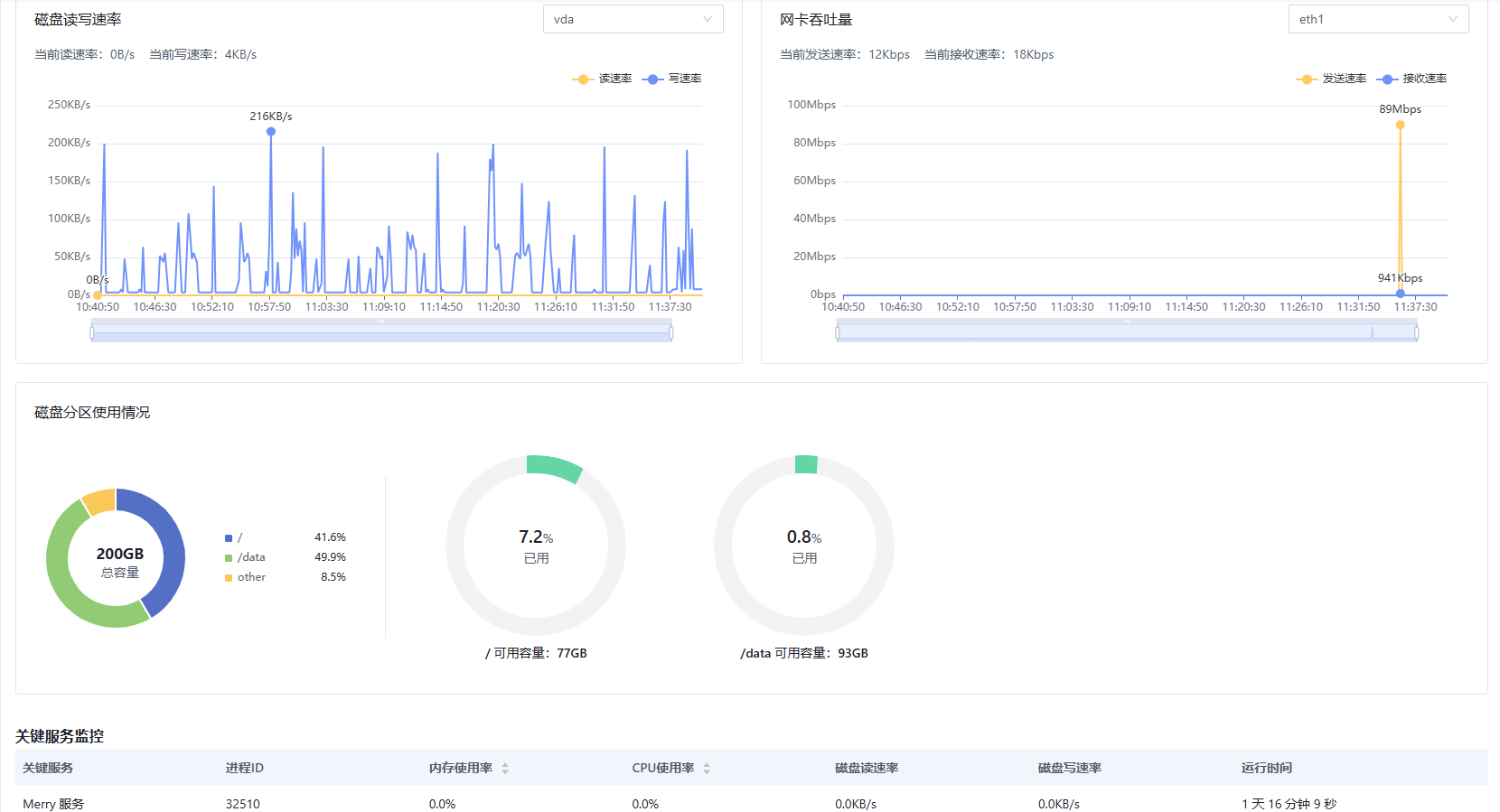Click the disk chart zoom slider left handle
The height and width of the screenshot is (812, 1500).
tap(91, 333)
